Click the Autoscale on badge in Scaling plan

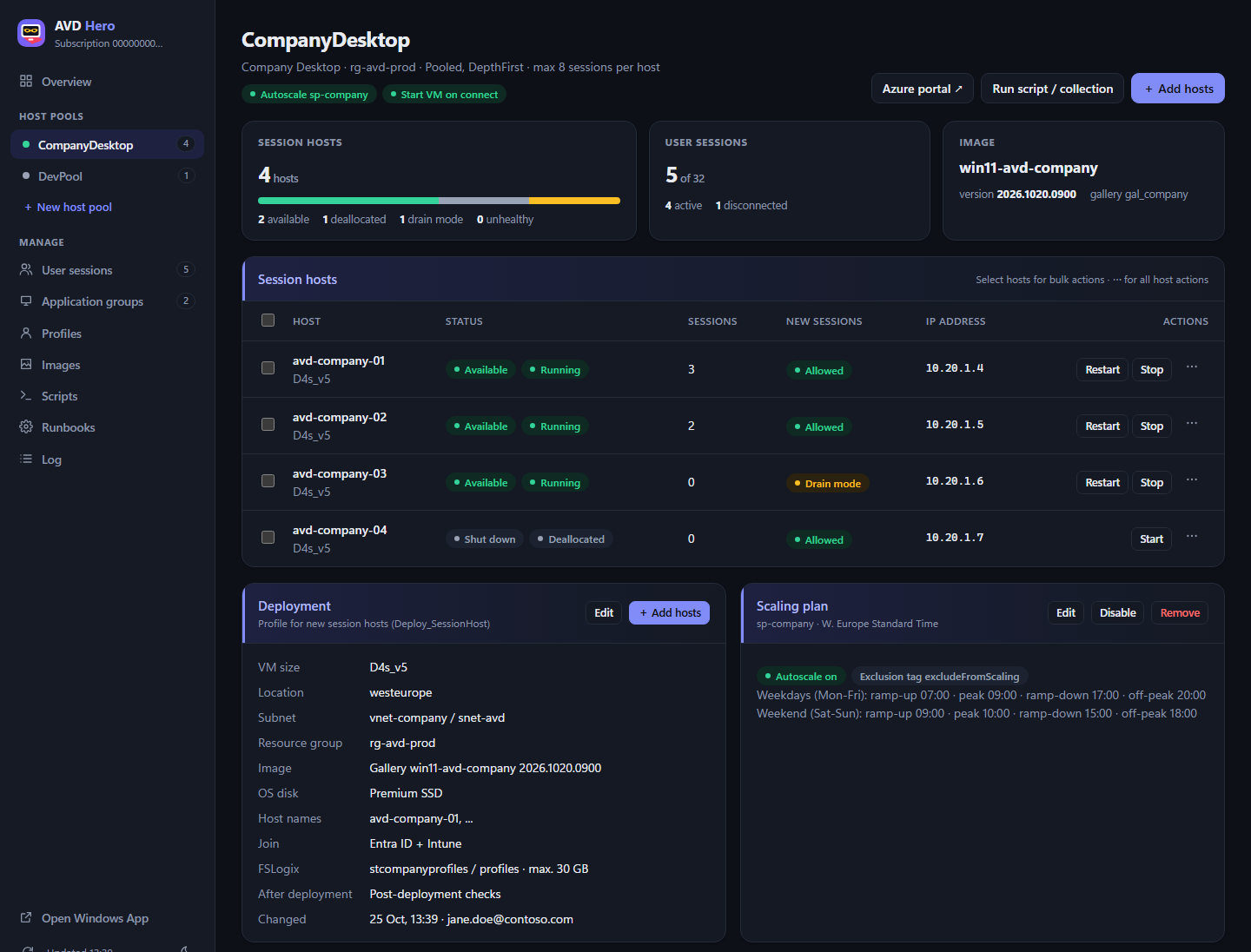801,676
